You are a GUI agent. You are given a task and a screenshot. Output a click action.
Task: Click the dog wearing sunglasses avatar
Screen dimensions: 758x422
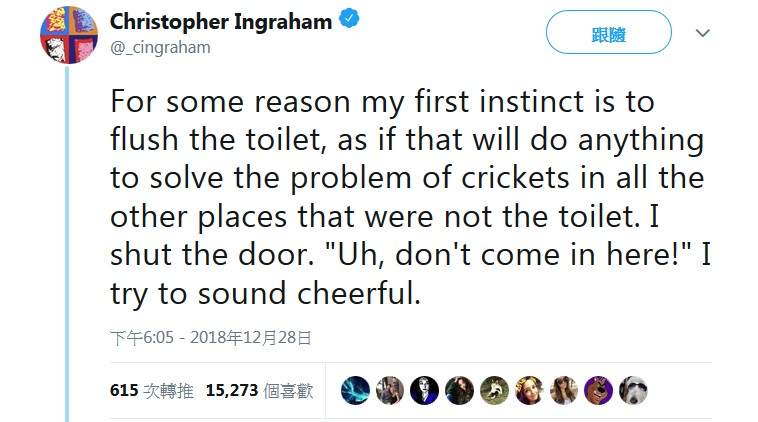pyautogui.click(x=633, y=390)
